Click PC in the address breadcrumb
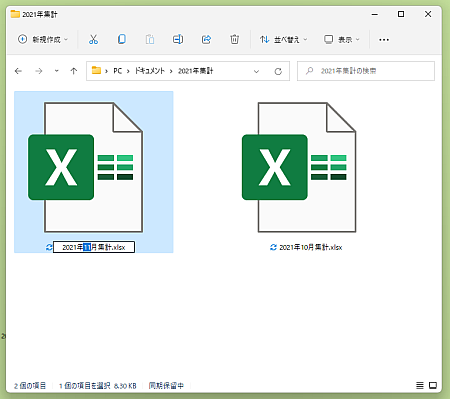This screenshot has width=450, height=399. [118, 71]
